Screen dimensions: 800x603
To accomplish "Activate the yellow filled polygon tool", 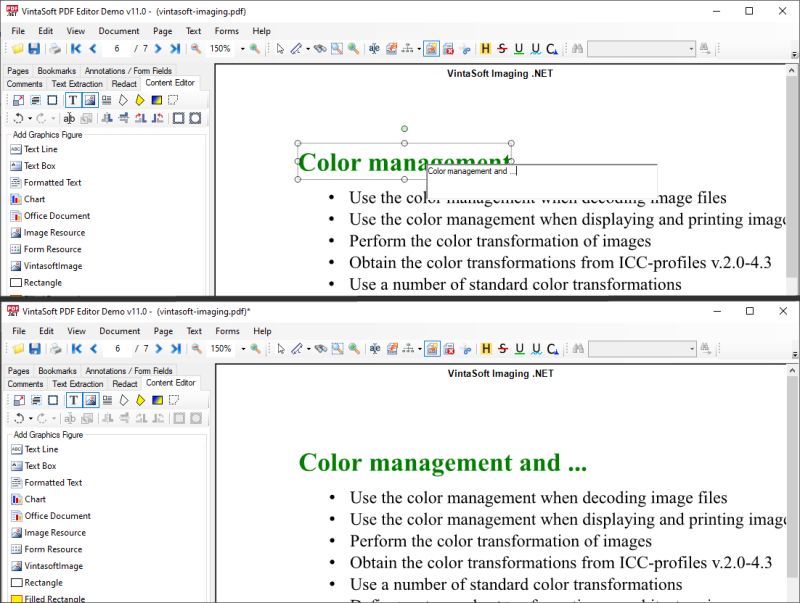I will [141, 100].
